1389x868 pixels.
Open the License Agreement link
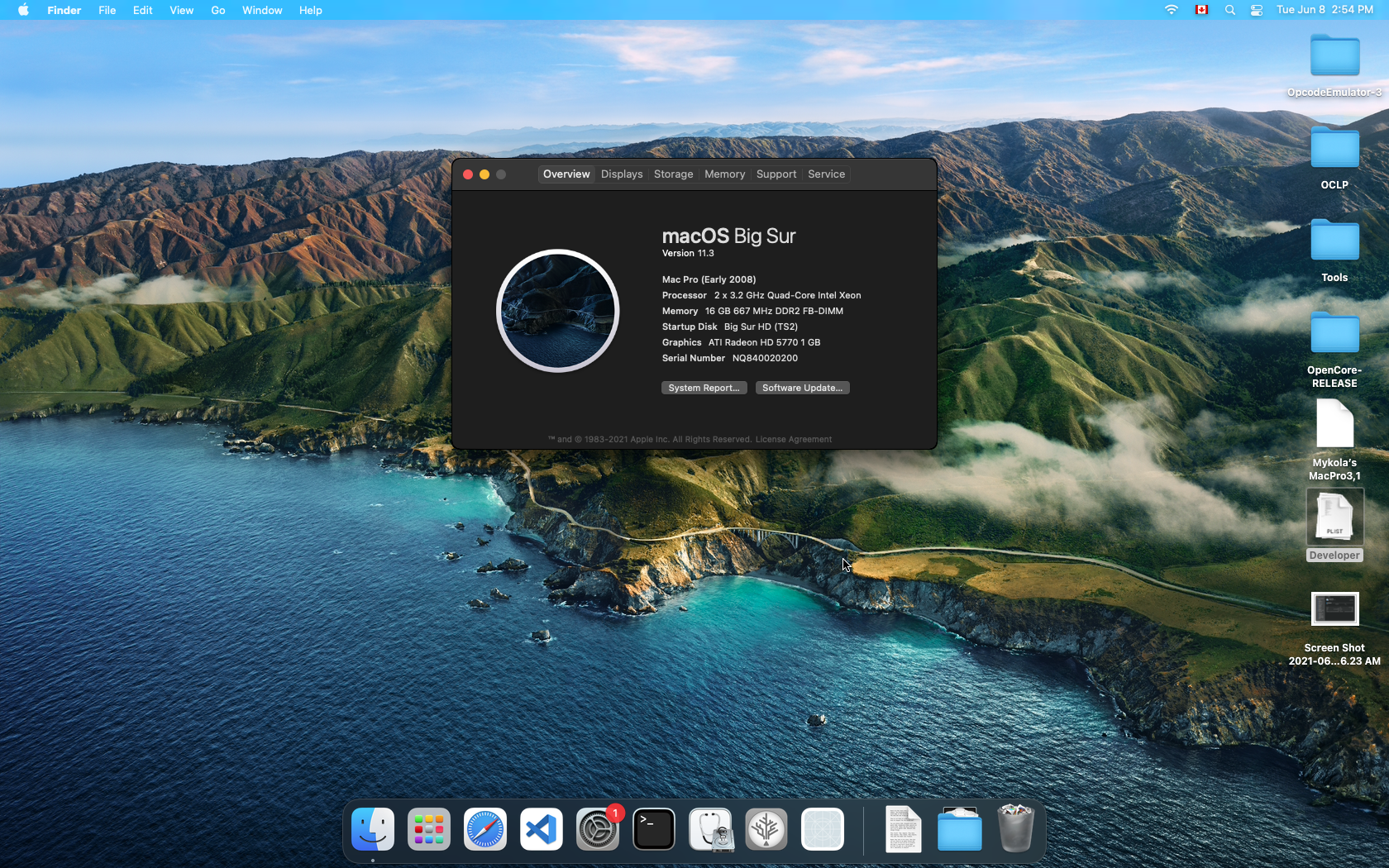793,440
